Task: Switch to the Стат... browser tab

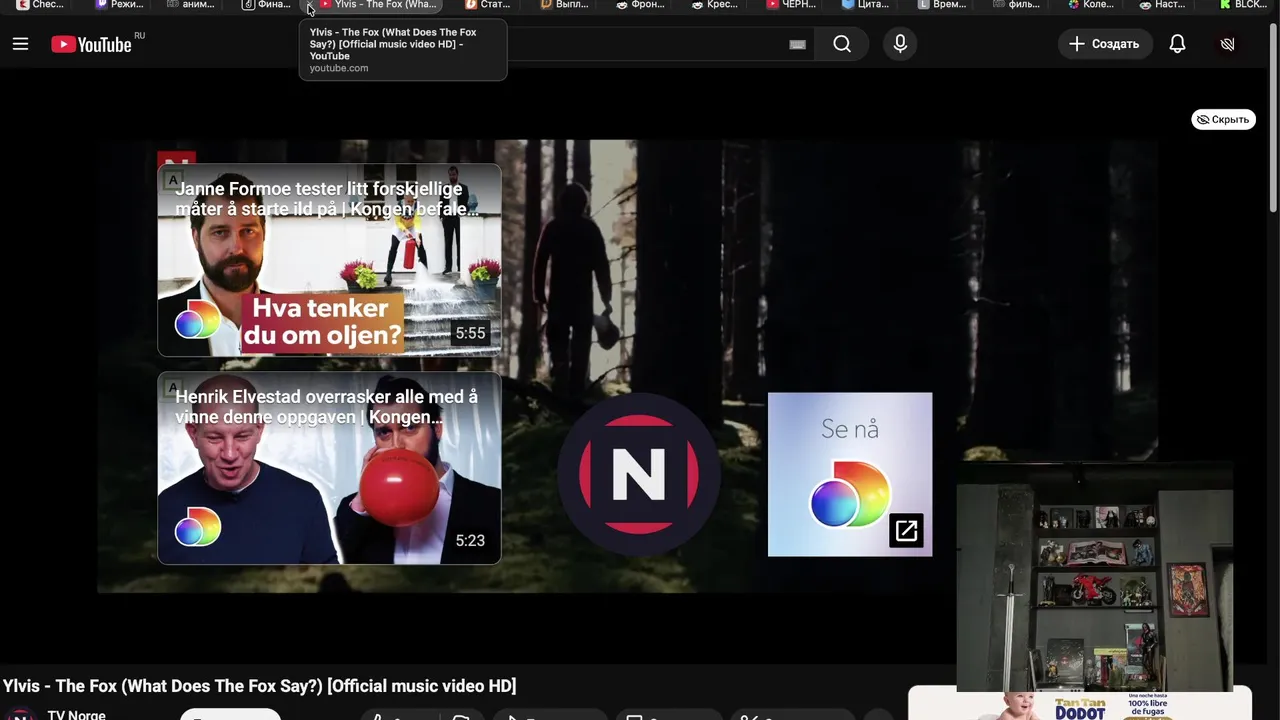Action: pyautogui.click(x=489, y=5)
